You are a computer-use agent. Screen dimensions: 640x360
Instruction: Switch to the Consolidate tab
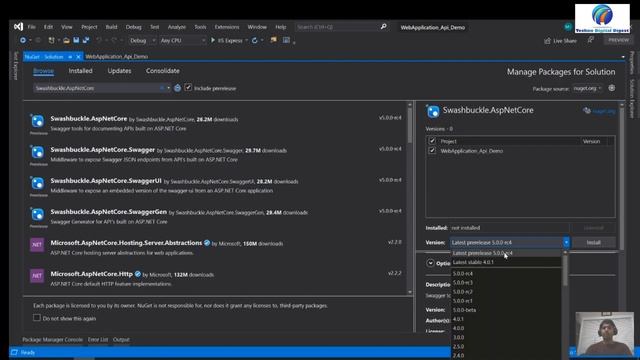[162, 71]
